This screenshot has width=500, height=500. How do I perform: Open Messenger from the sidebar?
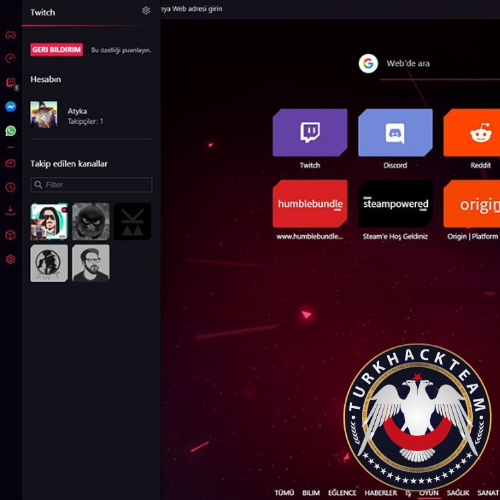click(11, 107)
